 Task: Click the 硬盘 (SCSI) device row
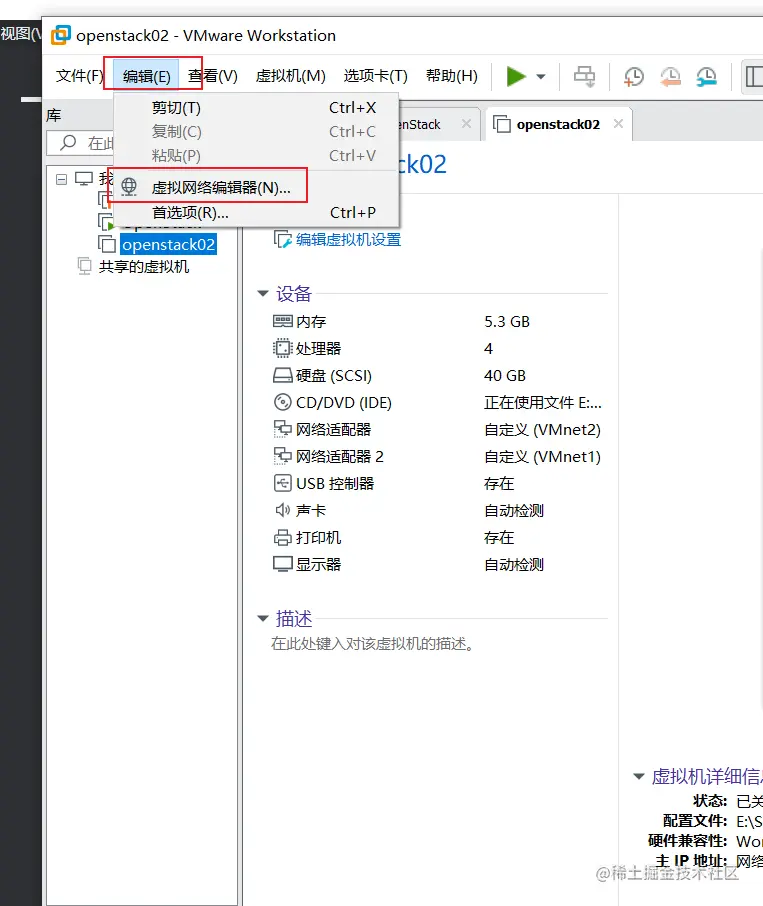437,376
